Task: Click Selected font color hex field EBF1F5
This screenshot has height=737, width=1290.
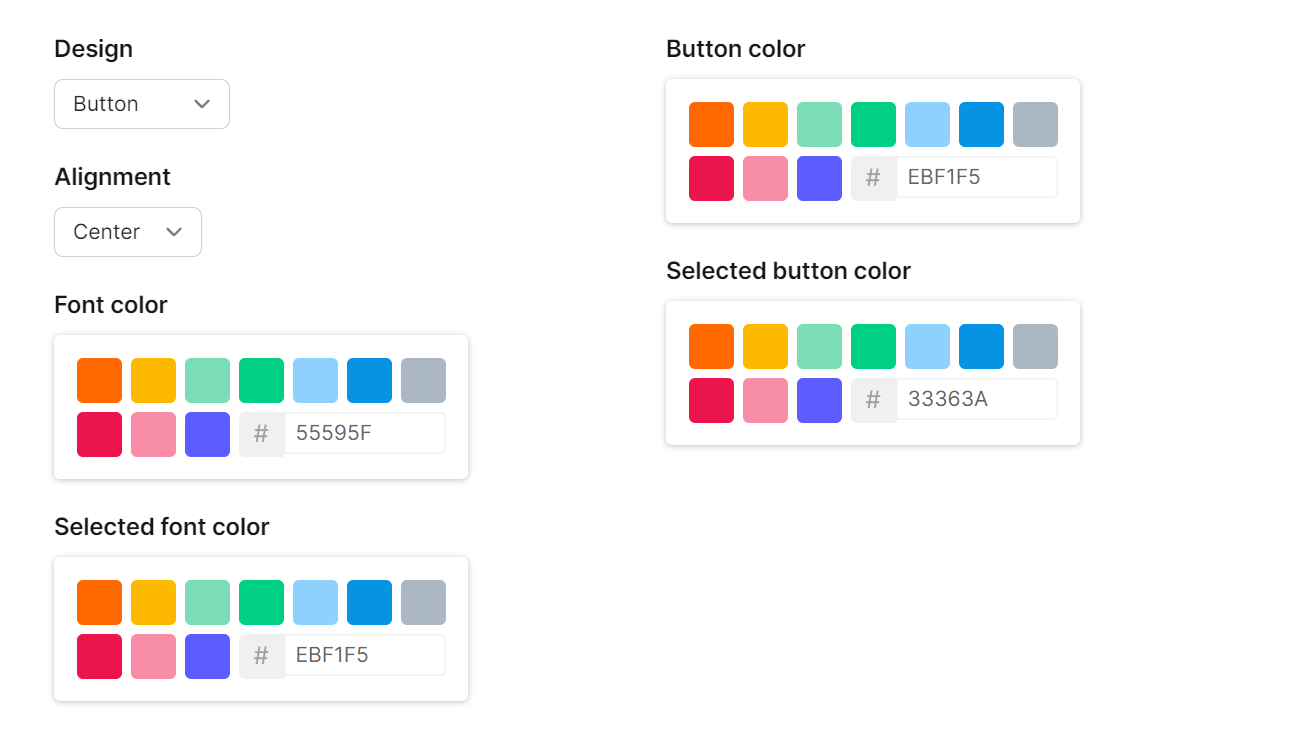Action: (365, 656)
